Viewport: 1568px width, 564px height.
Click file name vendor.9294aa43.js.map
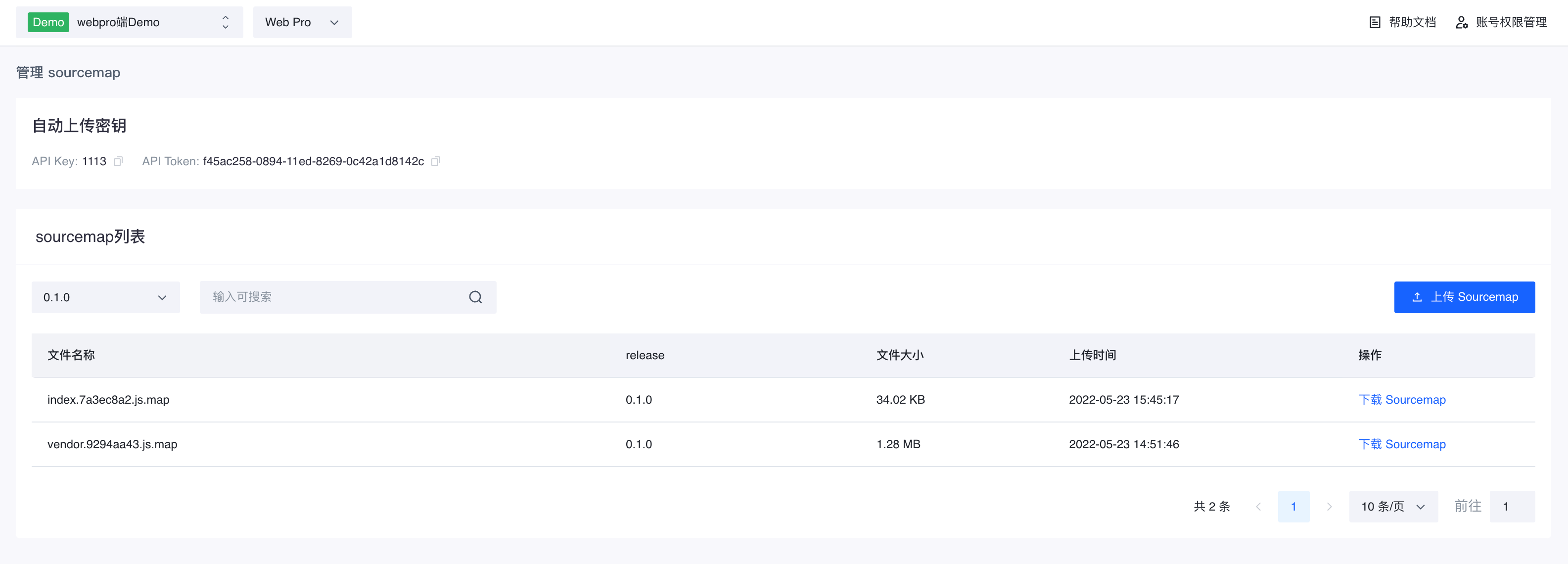[x=113, y=445]
